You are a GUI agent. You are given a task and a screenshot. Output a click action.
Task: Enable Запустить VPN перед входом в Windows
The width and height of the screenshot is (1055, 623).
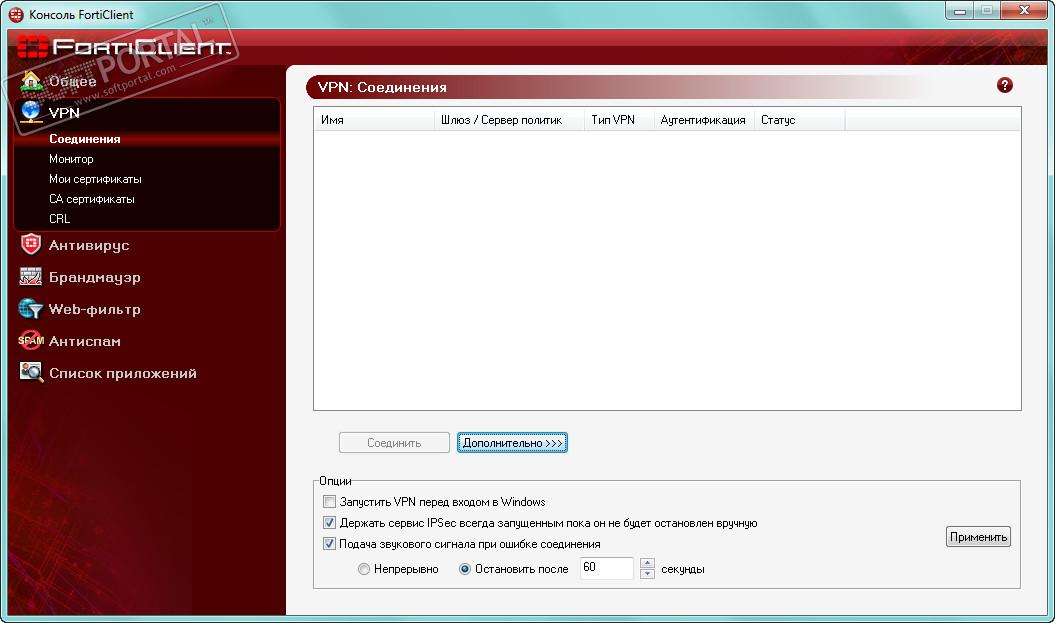click(329, 501)
